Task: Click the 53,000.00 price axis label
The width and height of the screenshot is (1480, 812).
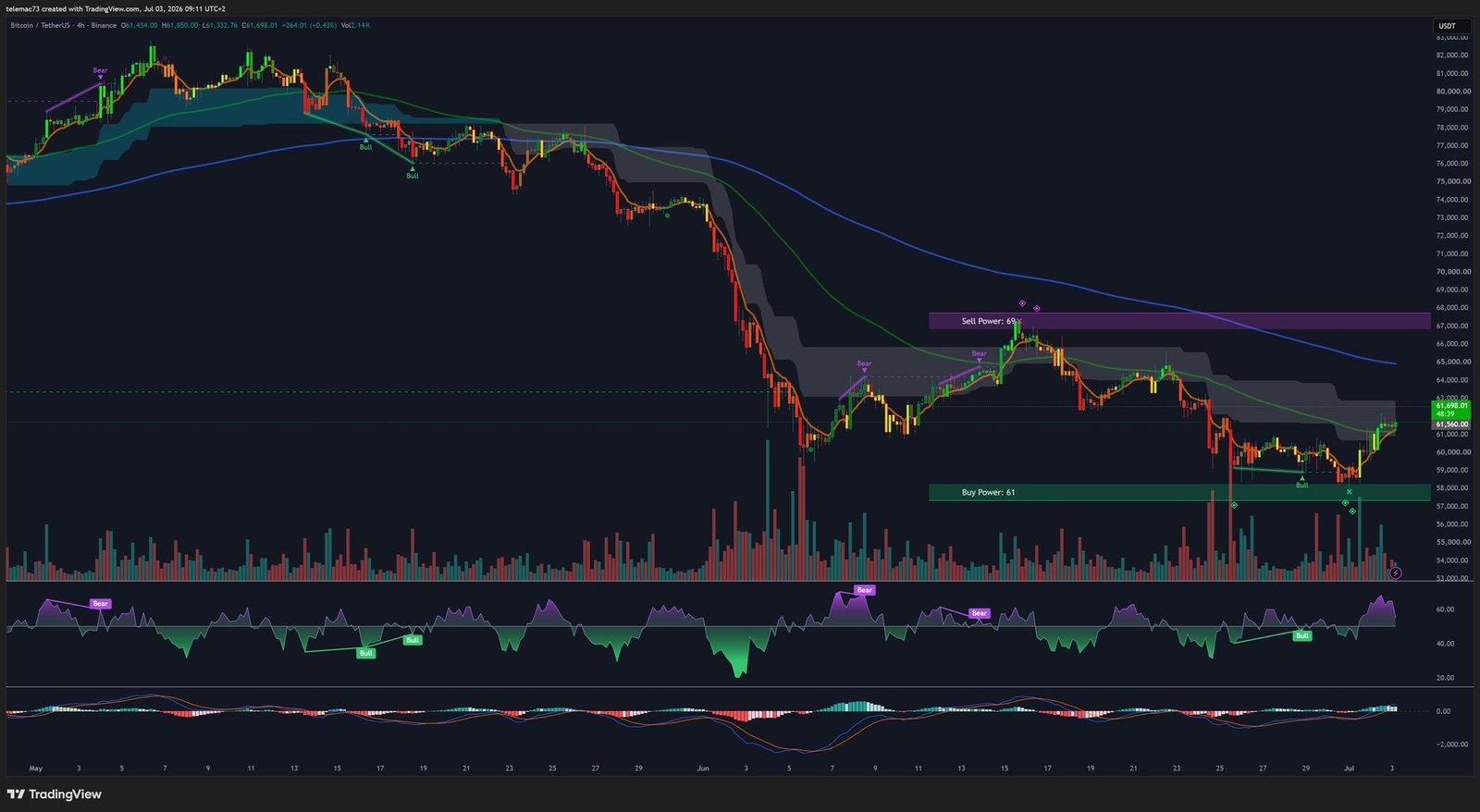Action: (1452, 578)
